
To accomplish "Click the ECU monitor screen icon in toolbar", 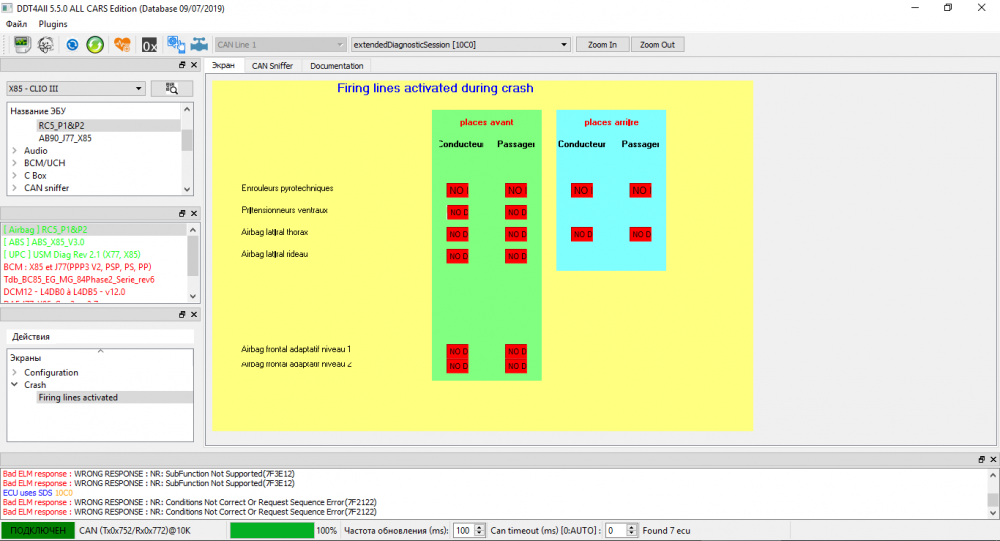I will coord(22,45).
